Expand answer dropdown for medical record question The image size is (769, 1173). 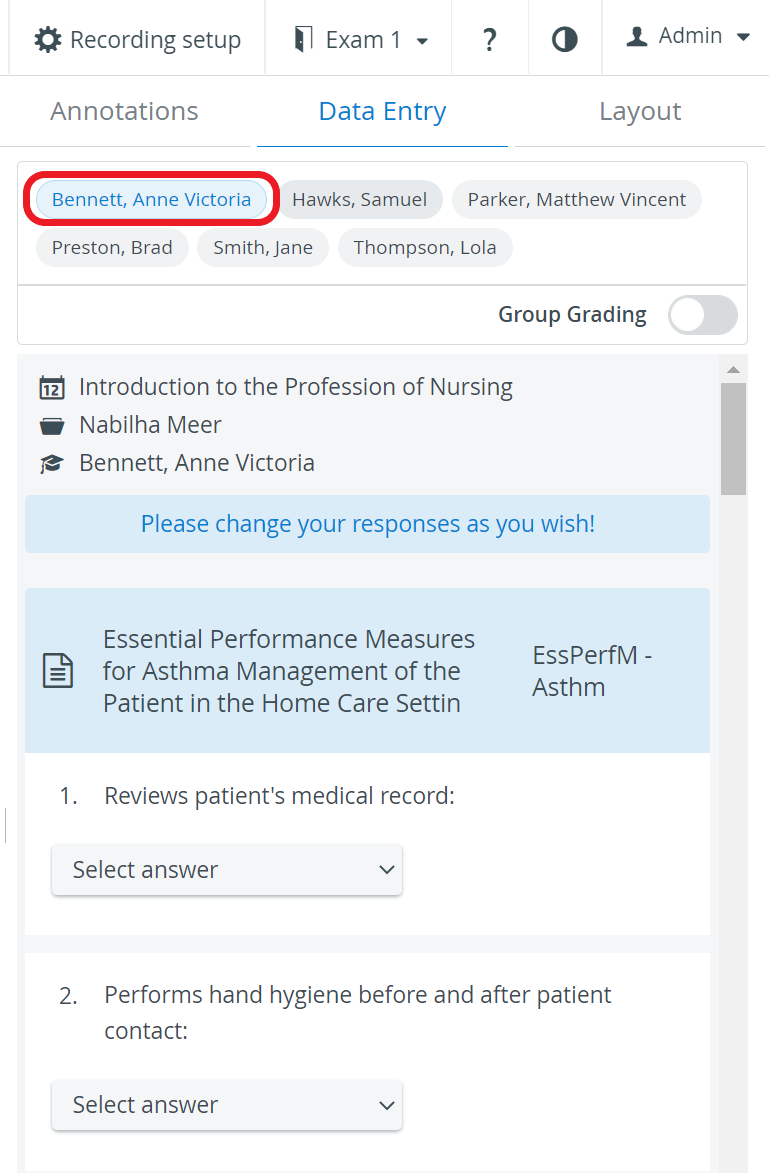pos(227,869)
